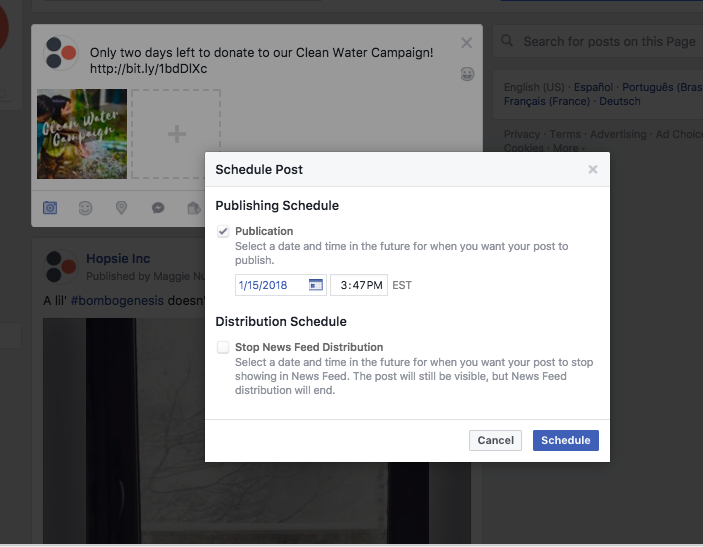Click the Hopsie Inc profile logo
The width and height of the screenshot is (703, 547).
[61, 266]
